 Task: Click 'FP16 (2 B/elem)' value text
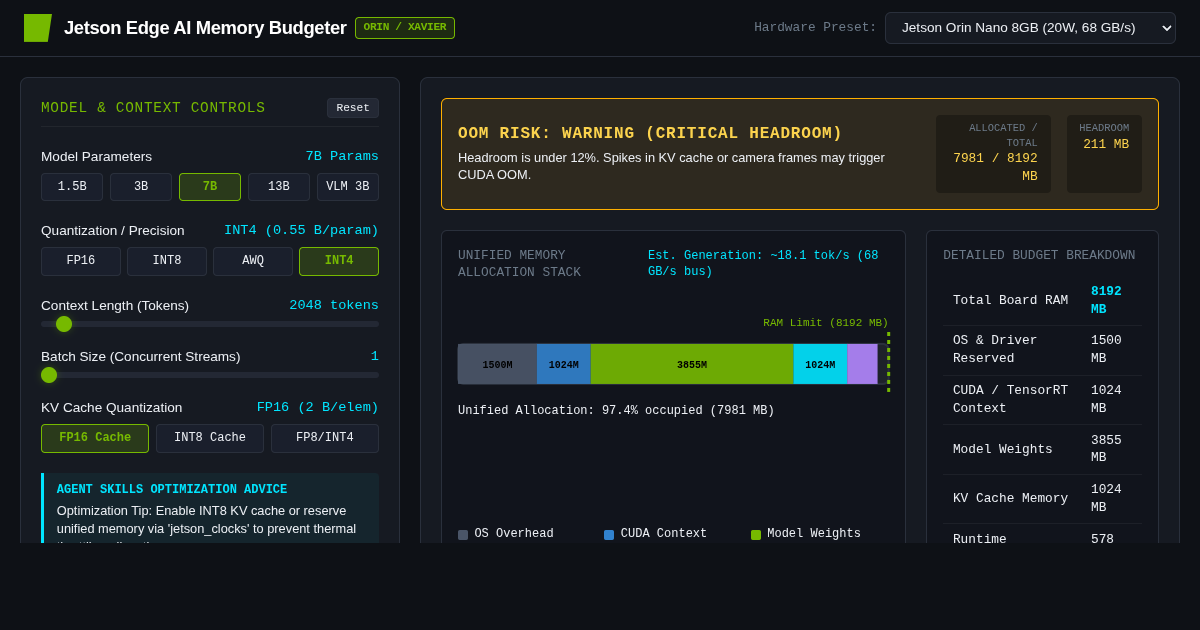point(318,407)
